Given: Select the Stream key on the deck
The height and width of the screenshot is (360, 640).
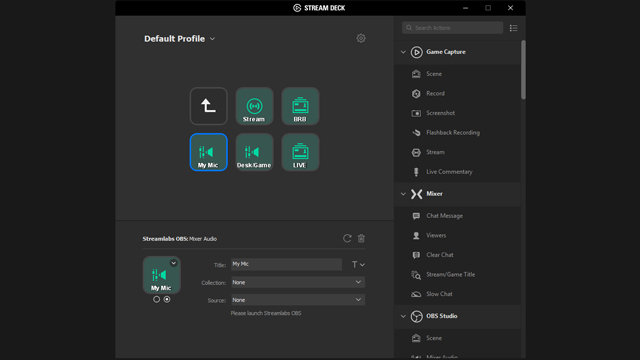Looking at the screenshot, I should [254, 106].
